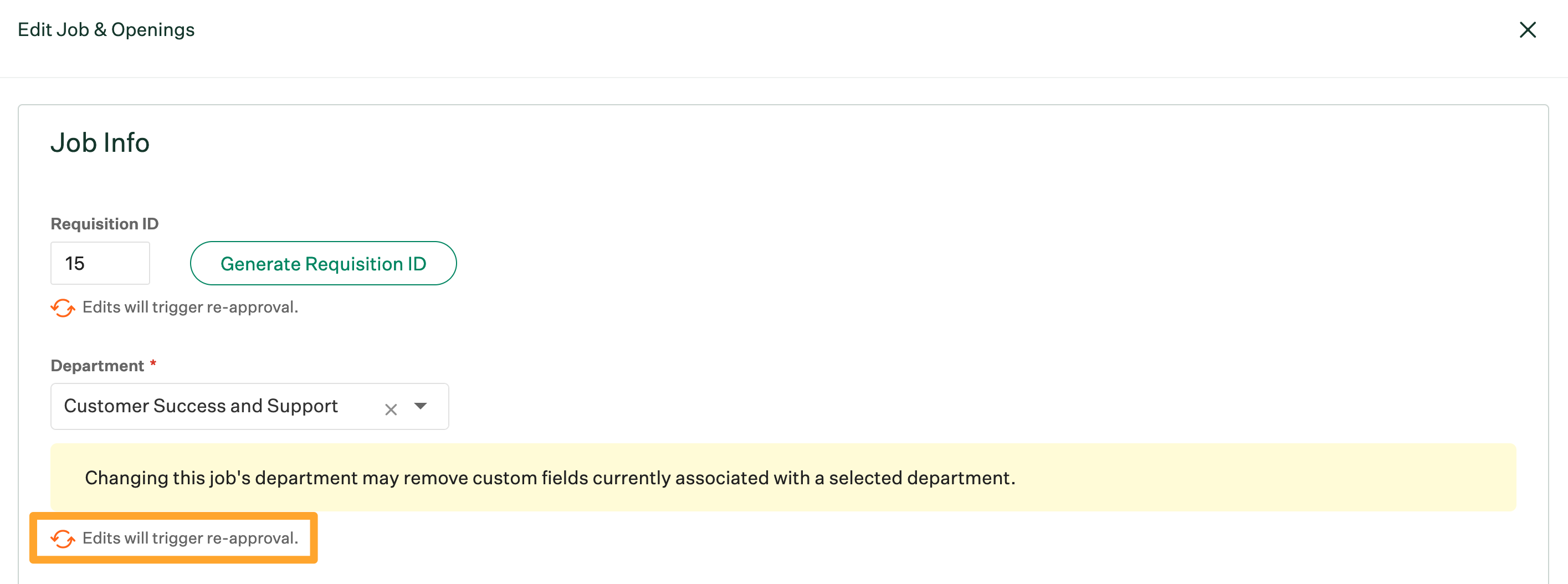Viewport: 1568px width, 584px height.
Task: Click the red required asterisk beside Department
Action: 153,363
